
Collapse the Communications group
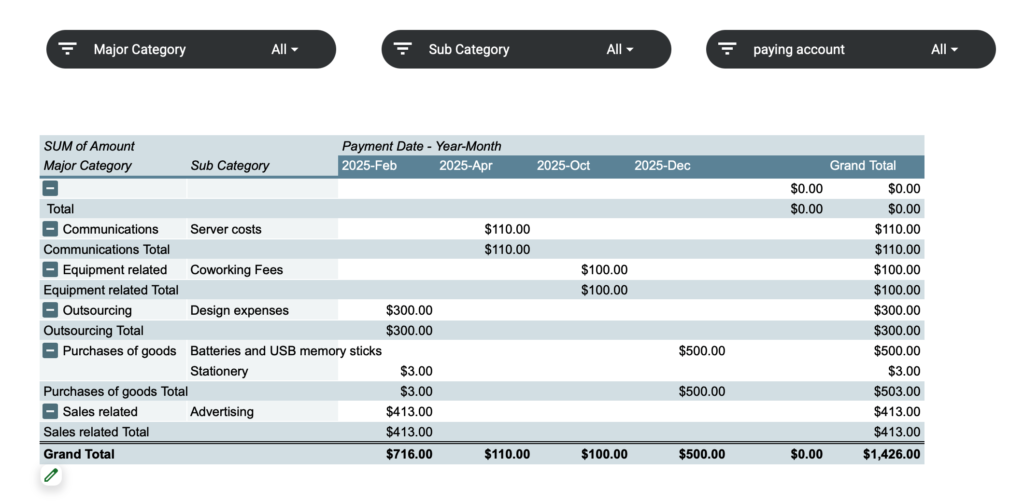[x=50, y=229]
